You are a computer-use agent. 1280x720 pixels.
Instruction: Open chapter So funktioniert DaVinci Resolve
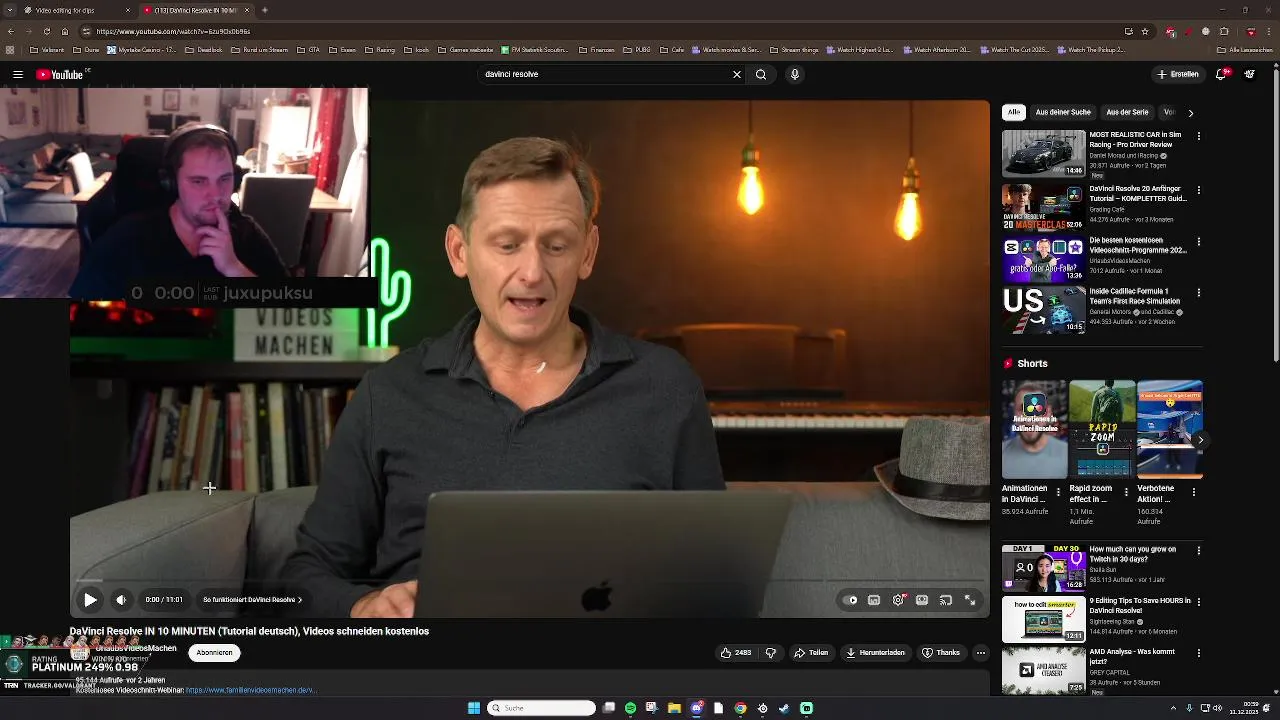click(x=252, y=600)
